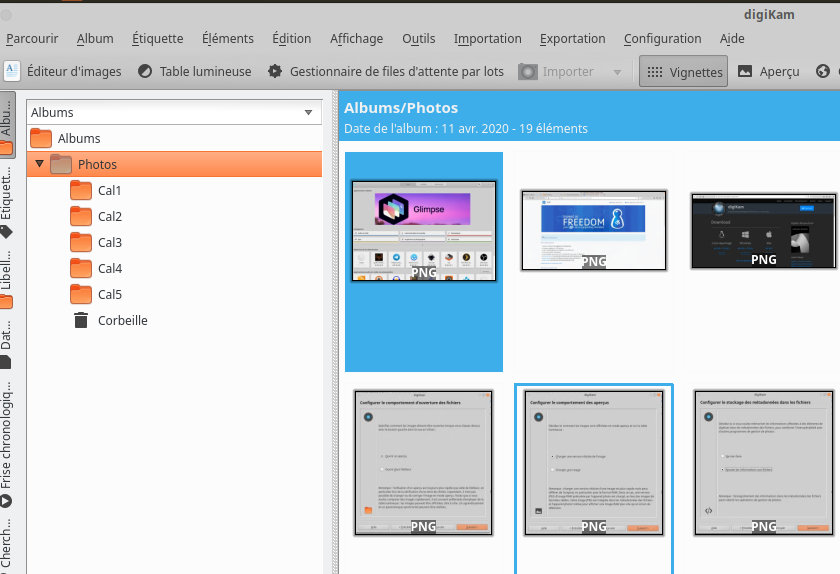Open the Albums combo box
Viewport: 840px width, 574px height.
174,113
